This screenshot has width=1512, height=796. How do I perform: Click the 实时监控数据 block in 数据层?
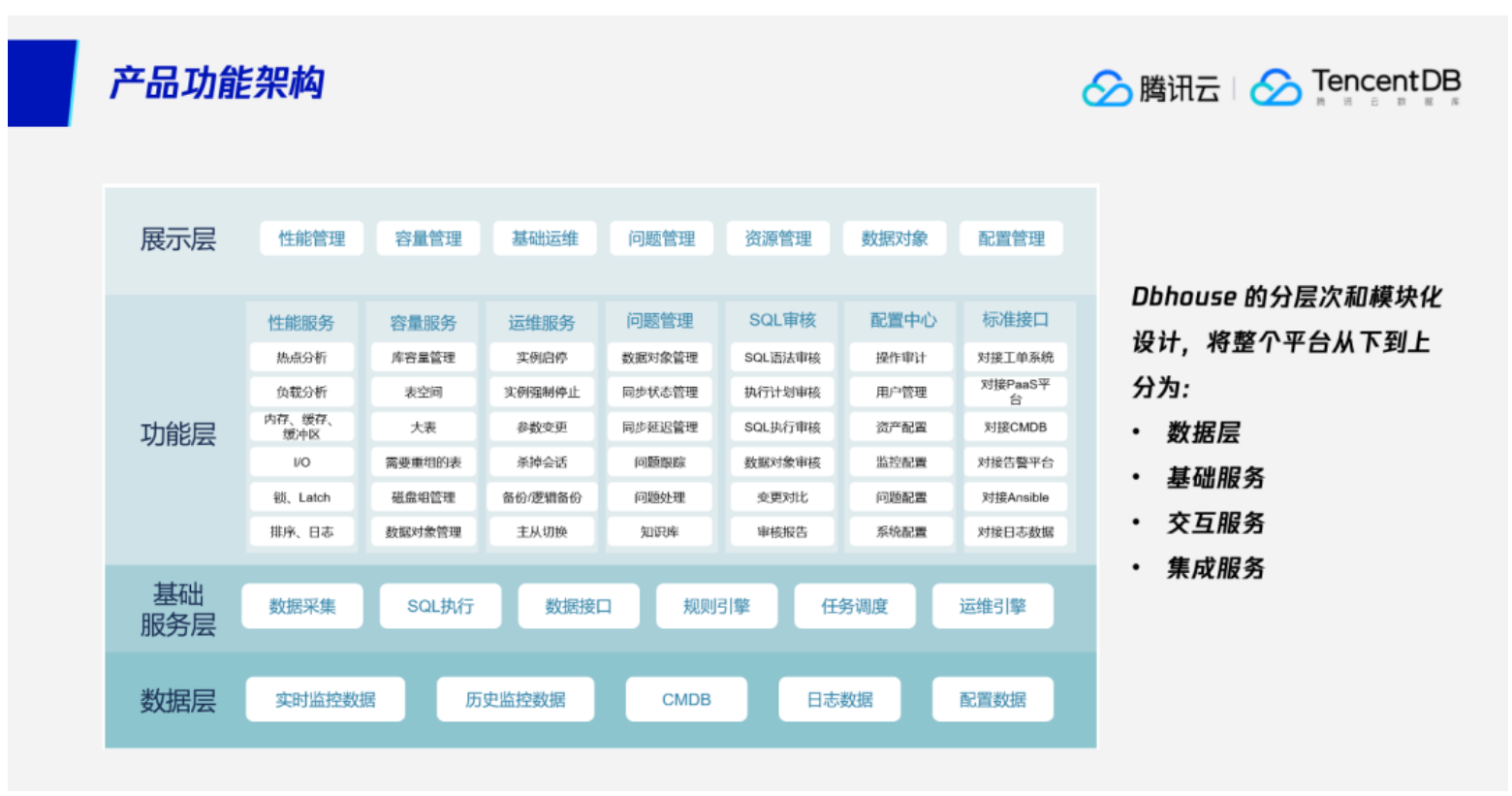pyautogui.click(x=326, y=699)
